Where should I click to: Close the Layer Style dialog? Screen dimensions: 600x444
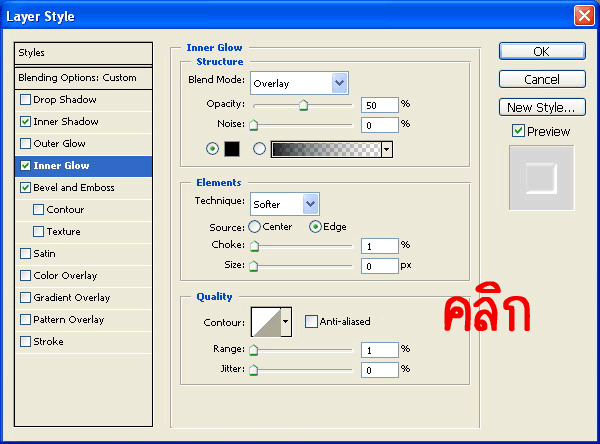pos(583,15)
